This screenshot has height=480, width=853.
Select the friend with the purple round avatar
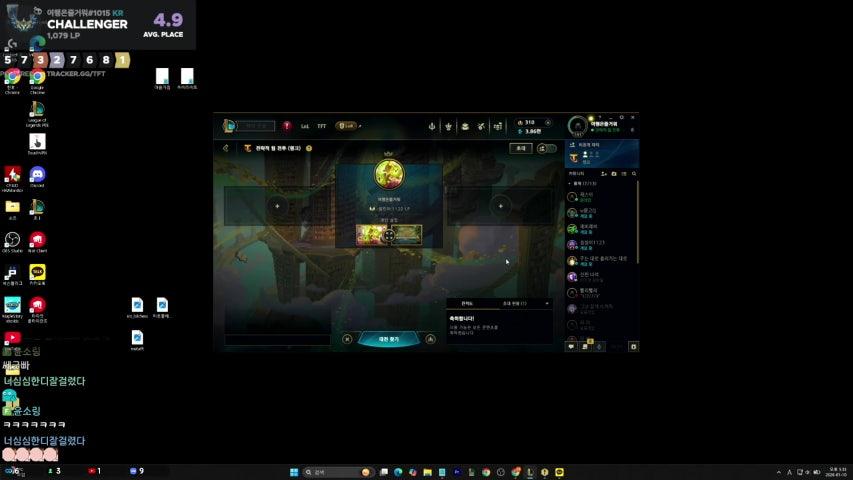601,277
